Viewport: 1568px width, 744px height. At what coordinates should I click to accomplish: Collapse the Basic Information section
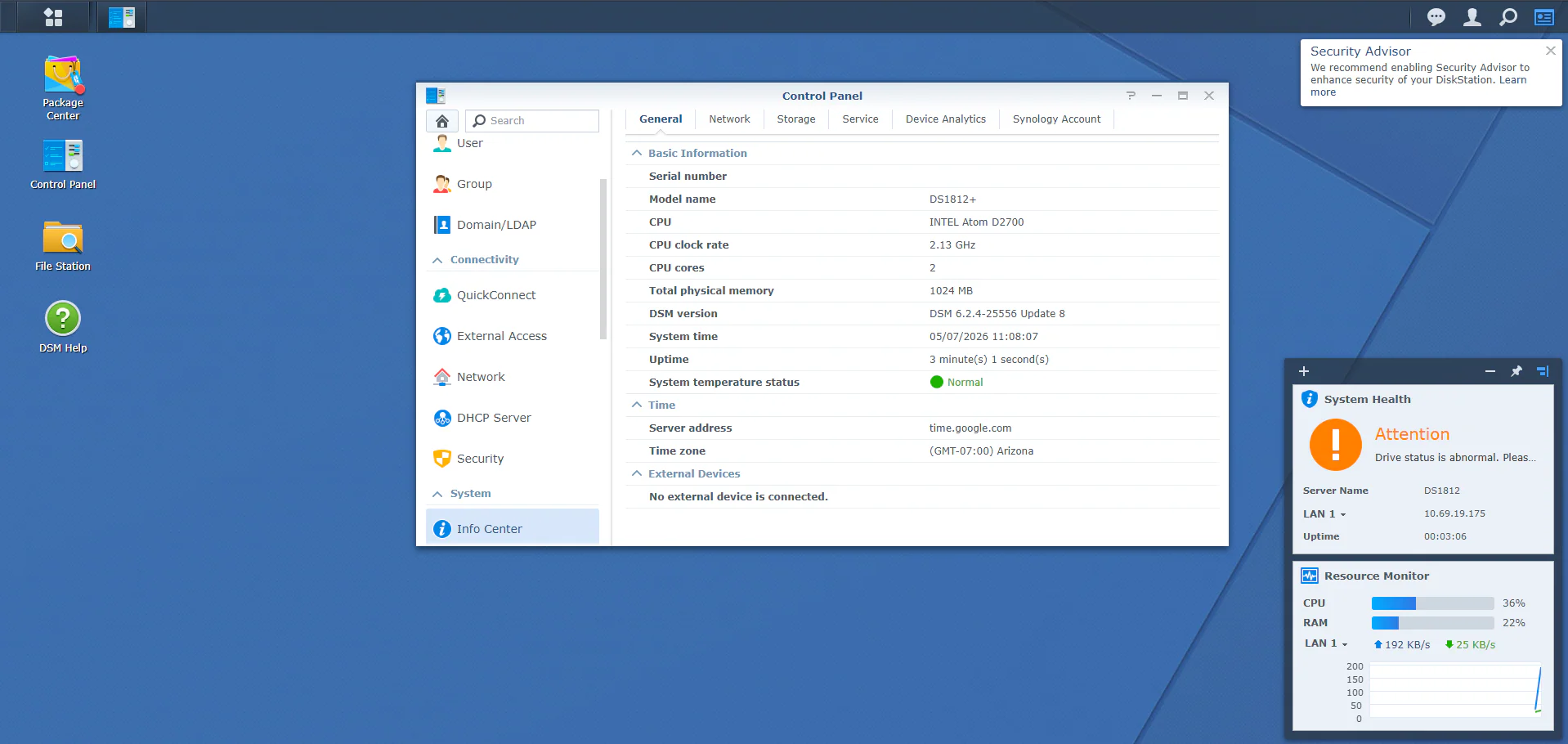[637, 153]
